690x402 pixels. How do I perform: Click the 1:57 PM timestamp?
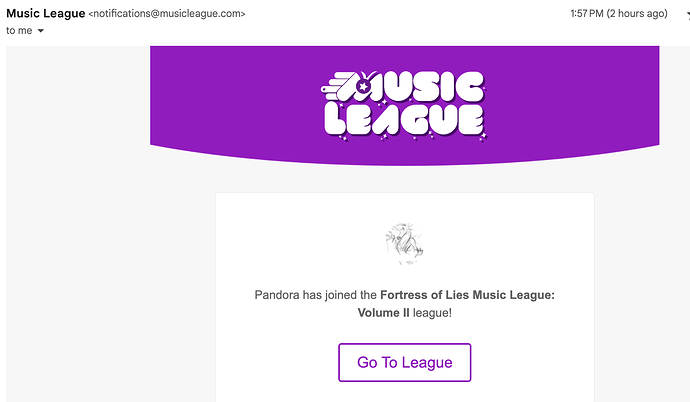pyautogui.click(x=587, y=14)
